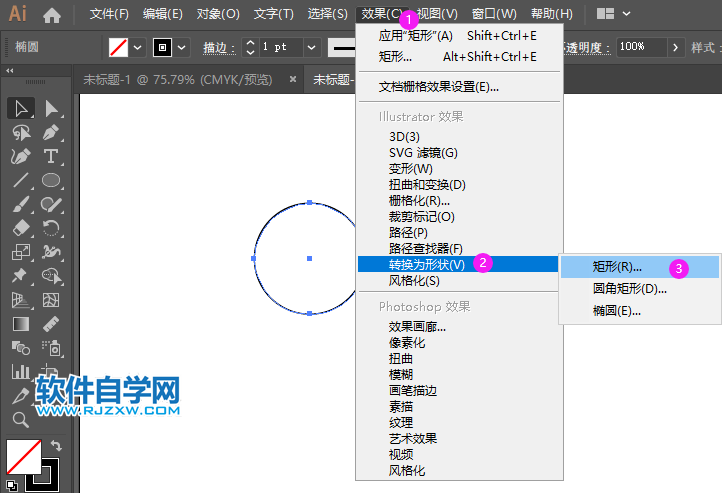Image resolution: width=722 pixels, height=493 pixels.
Task: Open the 窗口(W) menu
Action: click(494, 14)
